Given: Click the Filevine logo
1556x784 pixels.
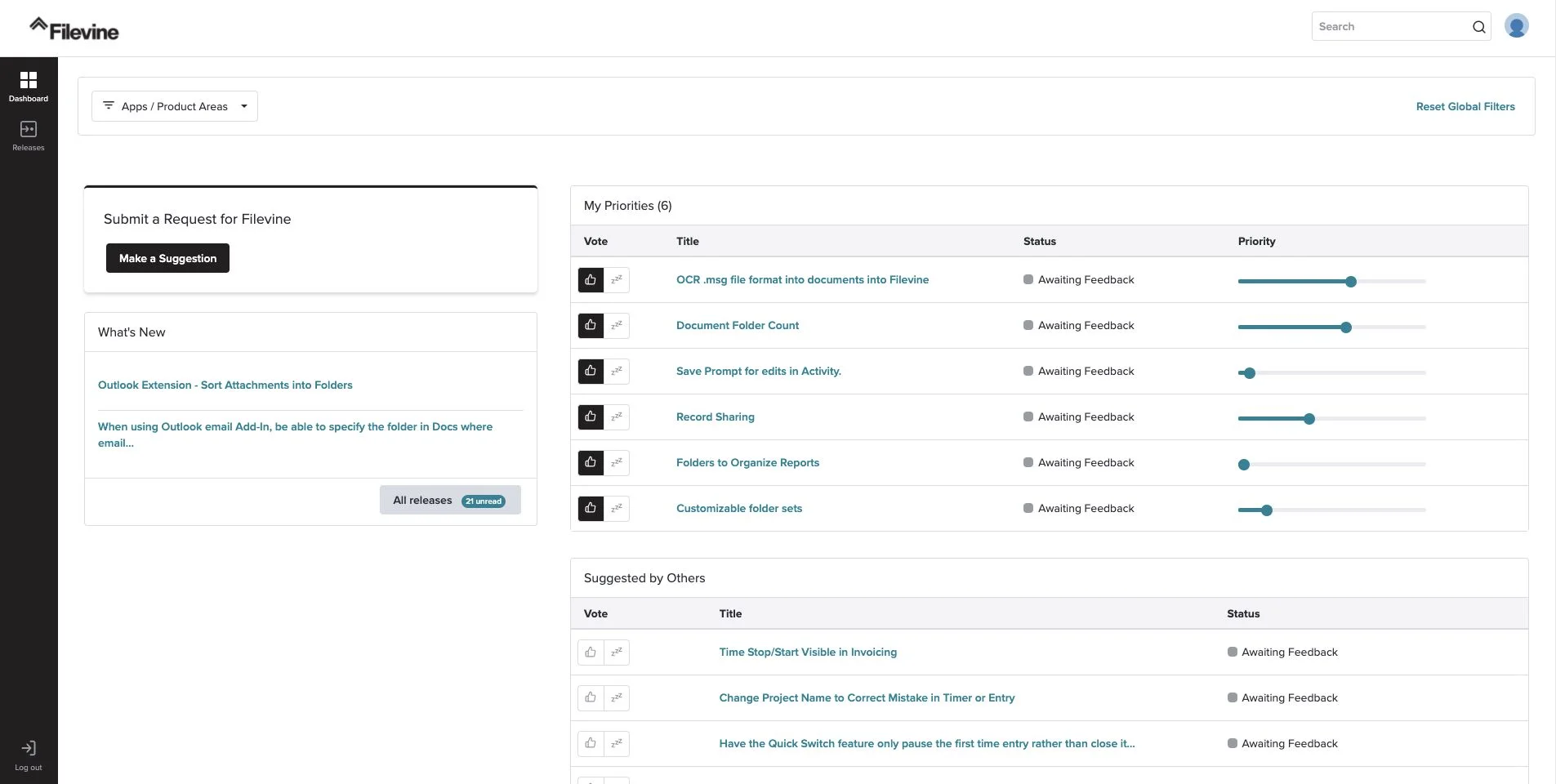Looking at the screenshot, I should pyautogui.click(x=74, y=29).
